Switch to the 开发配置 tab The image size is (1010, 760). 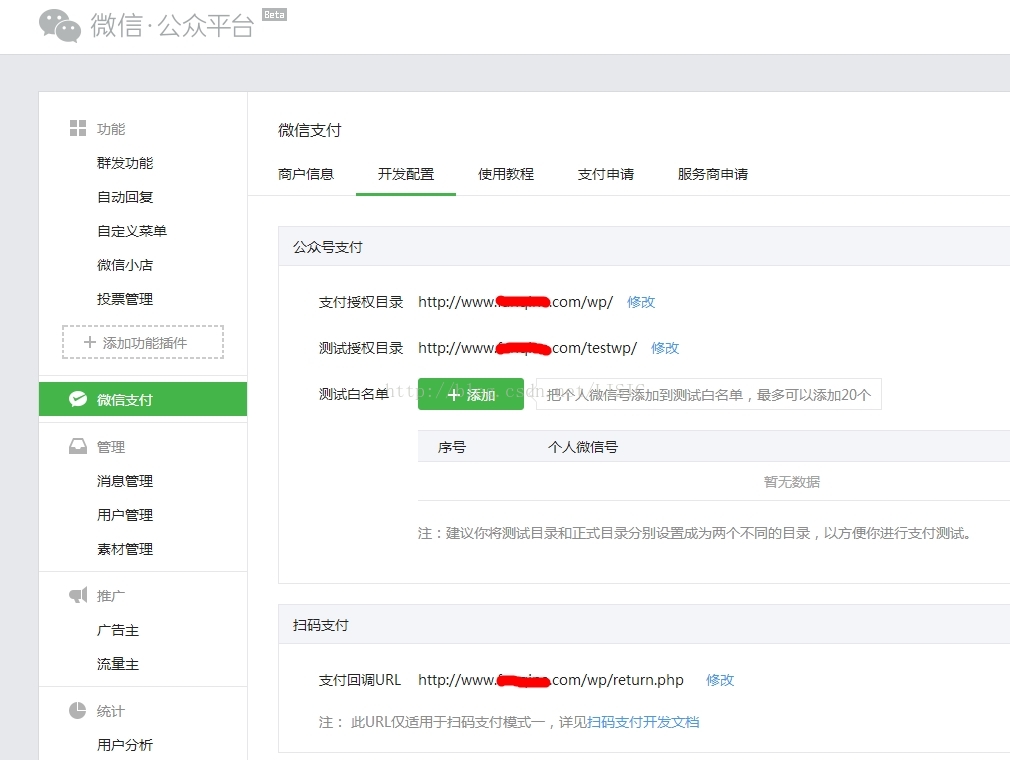click(x=406, y=174)
